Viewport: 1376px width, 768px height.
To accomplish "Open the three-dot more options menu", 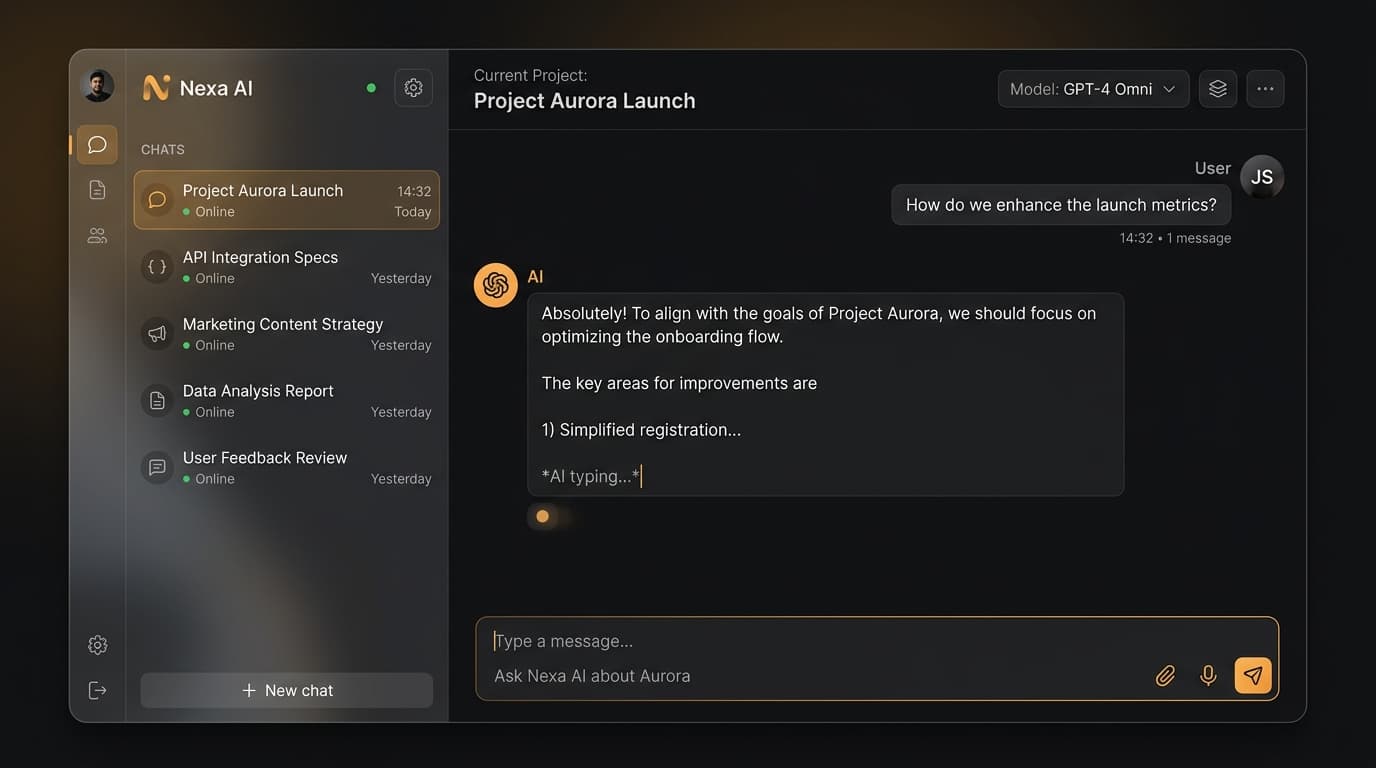I will (1265, 89).
